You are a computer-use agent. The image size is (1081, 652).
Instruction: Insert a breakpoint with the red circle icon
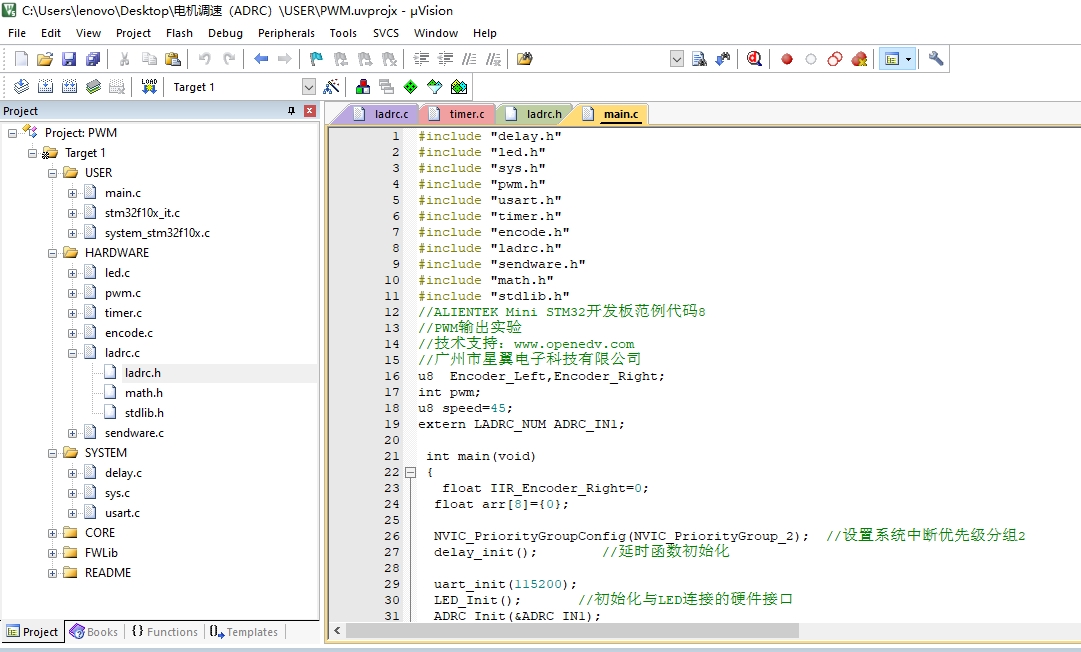coord(787,59)
